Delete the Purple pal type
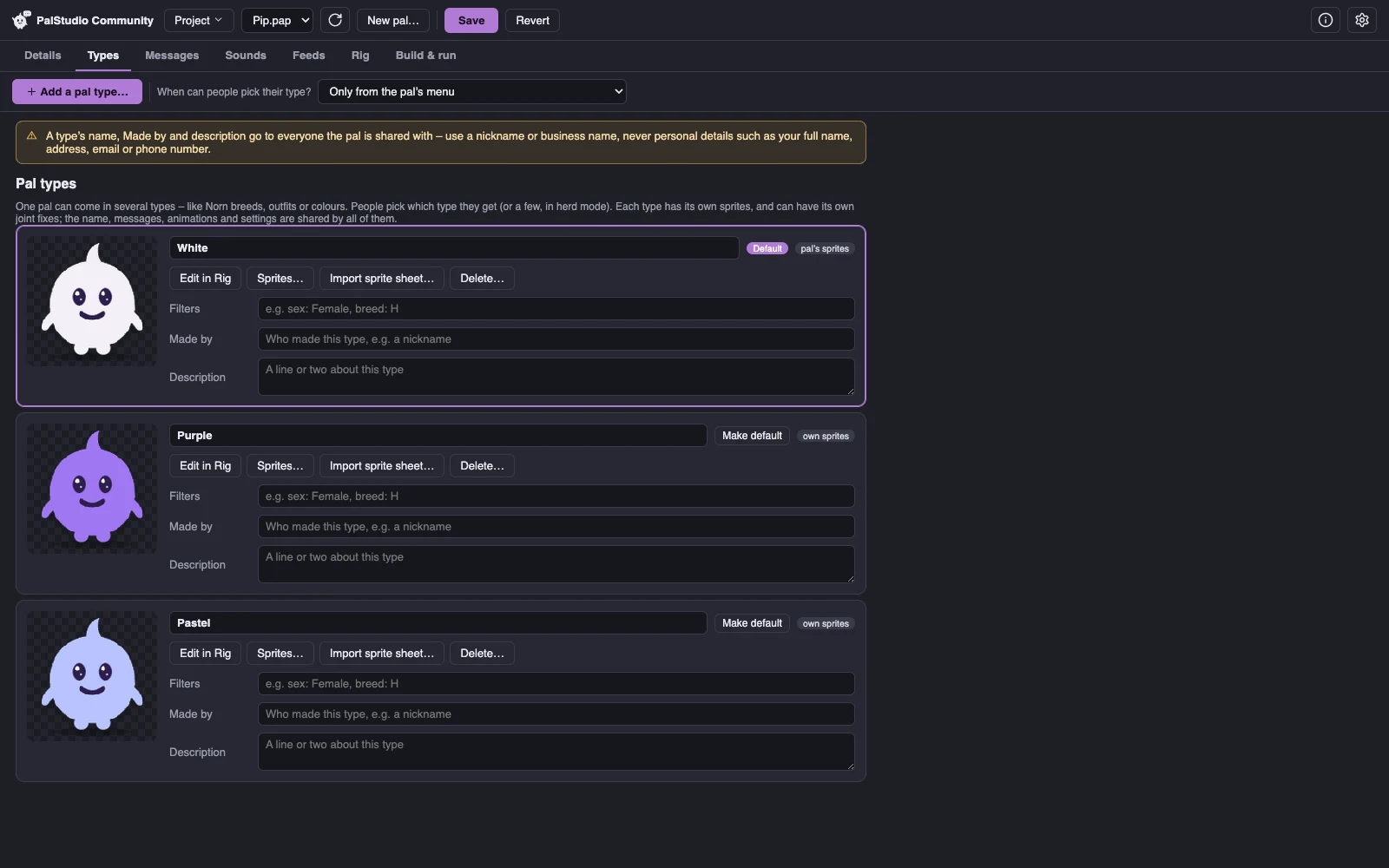This screenshot has width=1389, height=868. click(x=482, y=466)
